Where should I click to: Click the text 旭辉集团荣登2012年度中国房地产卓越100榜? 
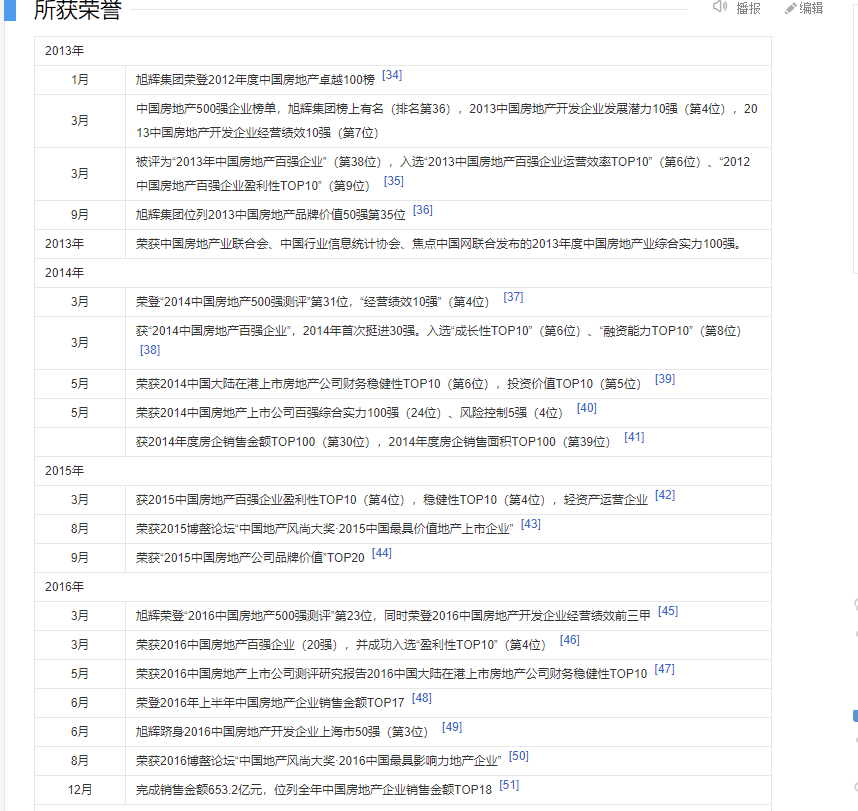pos(256,80)
